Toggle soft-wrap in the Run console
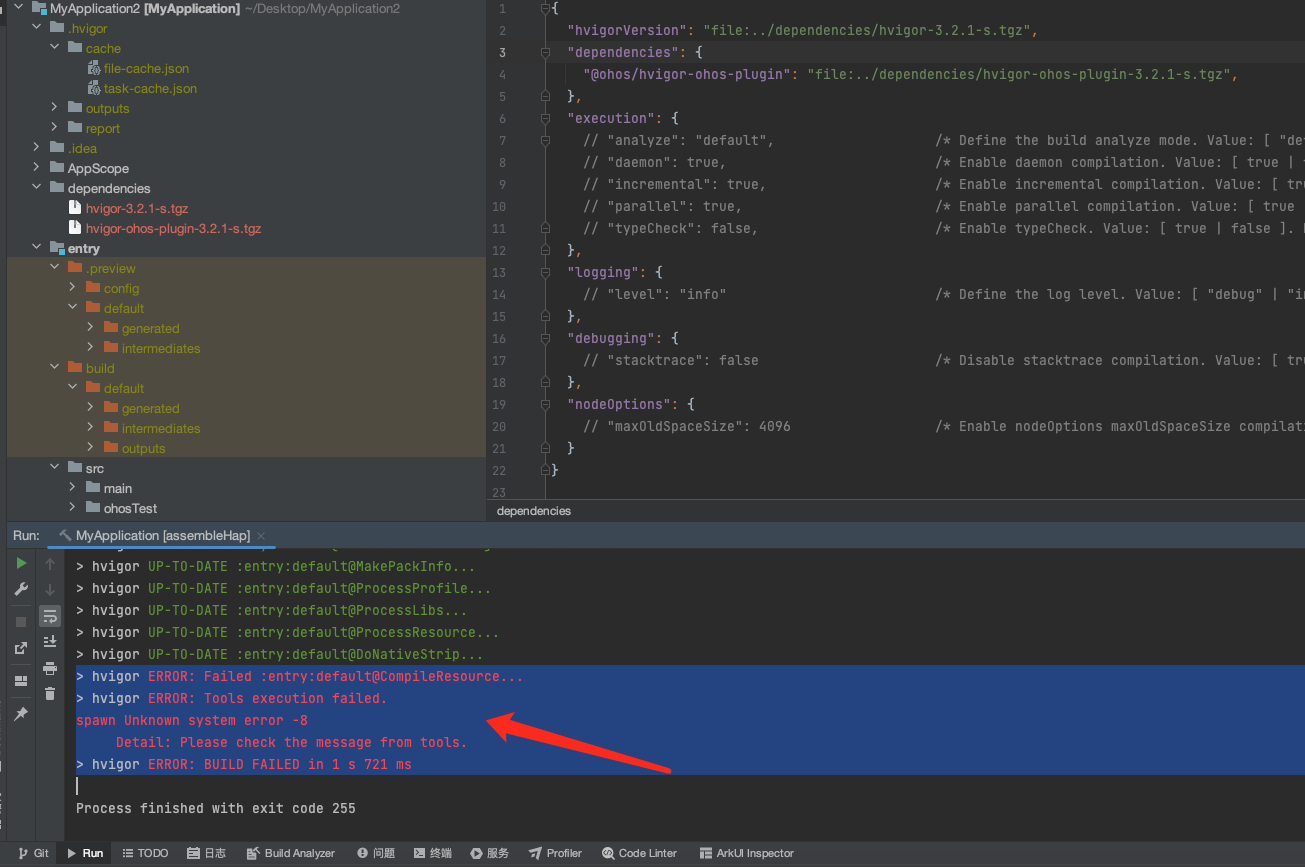 point(50,616)
